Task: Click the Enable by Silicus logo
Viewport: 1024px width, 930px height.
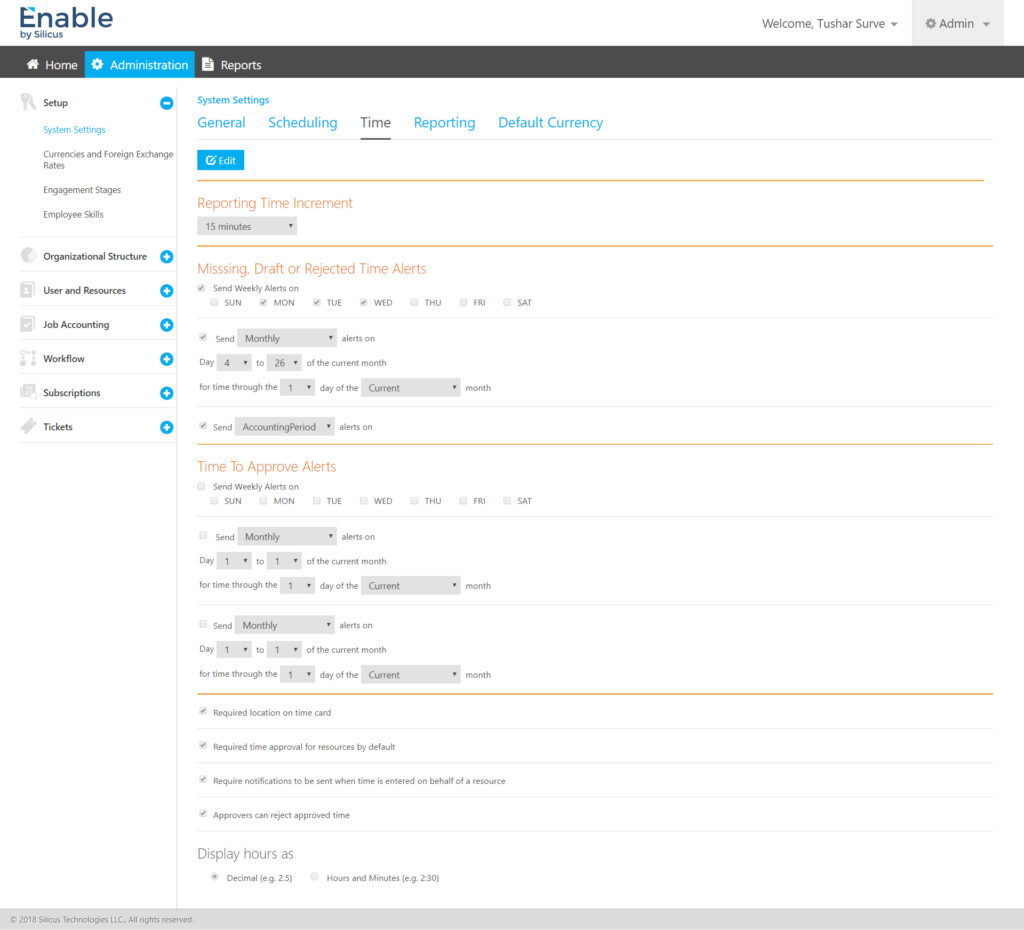Action: pos(66,22)
